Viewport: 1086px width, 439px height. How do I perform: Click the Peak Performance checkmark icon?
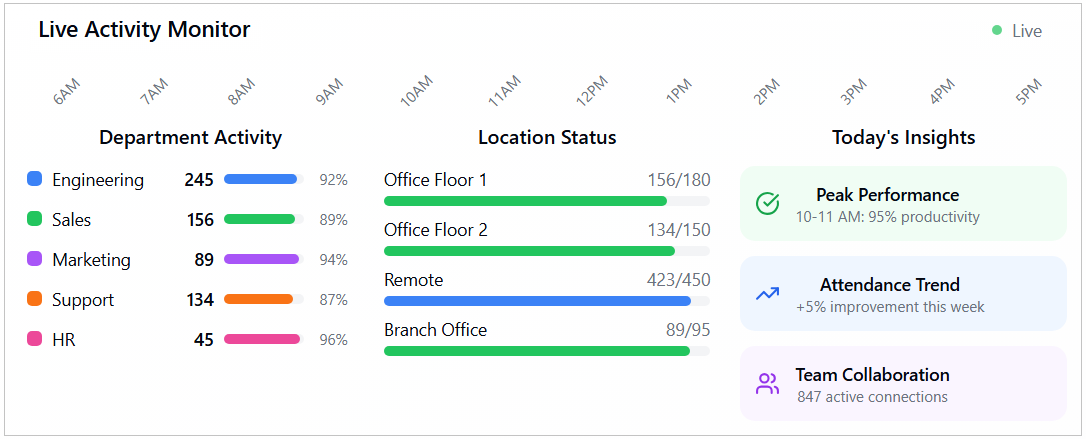coord(767,204)
